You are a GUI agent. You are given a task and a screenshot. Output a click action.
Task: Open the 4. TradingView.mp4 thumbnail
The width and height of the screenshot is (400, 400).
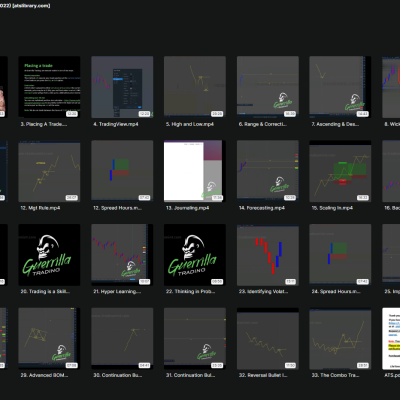[122, 87]
